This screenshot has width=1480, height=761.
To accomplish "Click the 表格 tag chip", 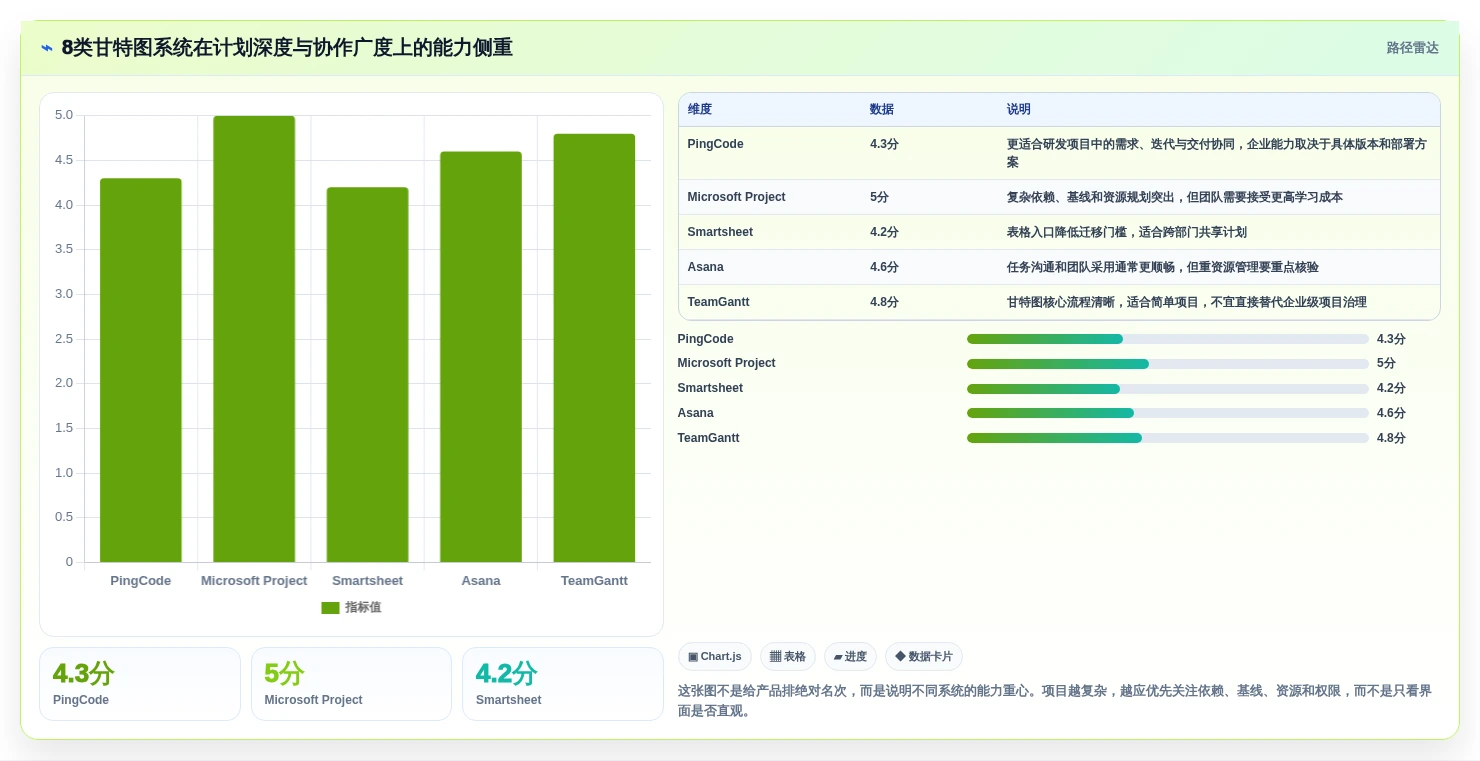I will pos(788,657).
